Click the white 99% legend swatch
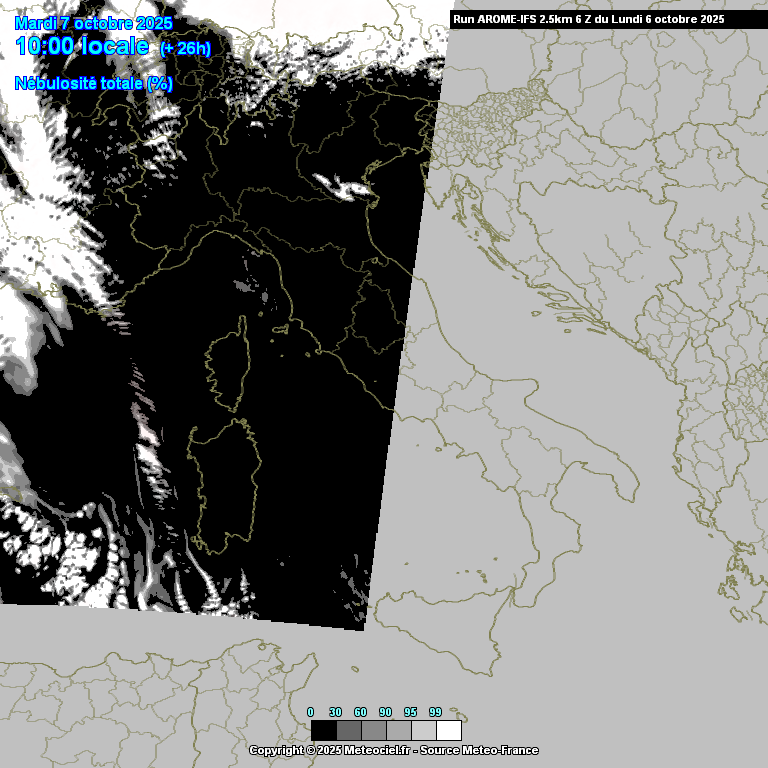 [449, 730]
